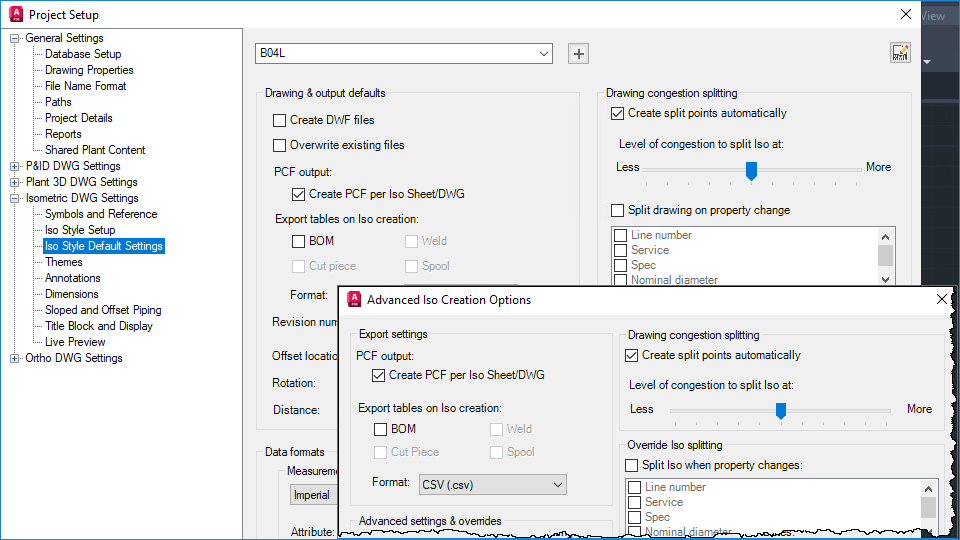Image resolution: width=960 pixels, height=540 pixels.
Task: Open Iso Style Setup page
Action: (x=80, y=230)
